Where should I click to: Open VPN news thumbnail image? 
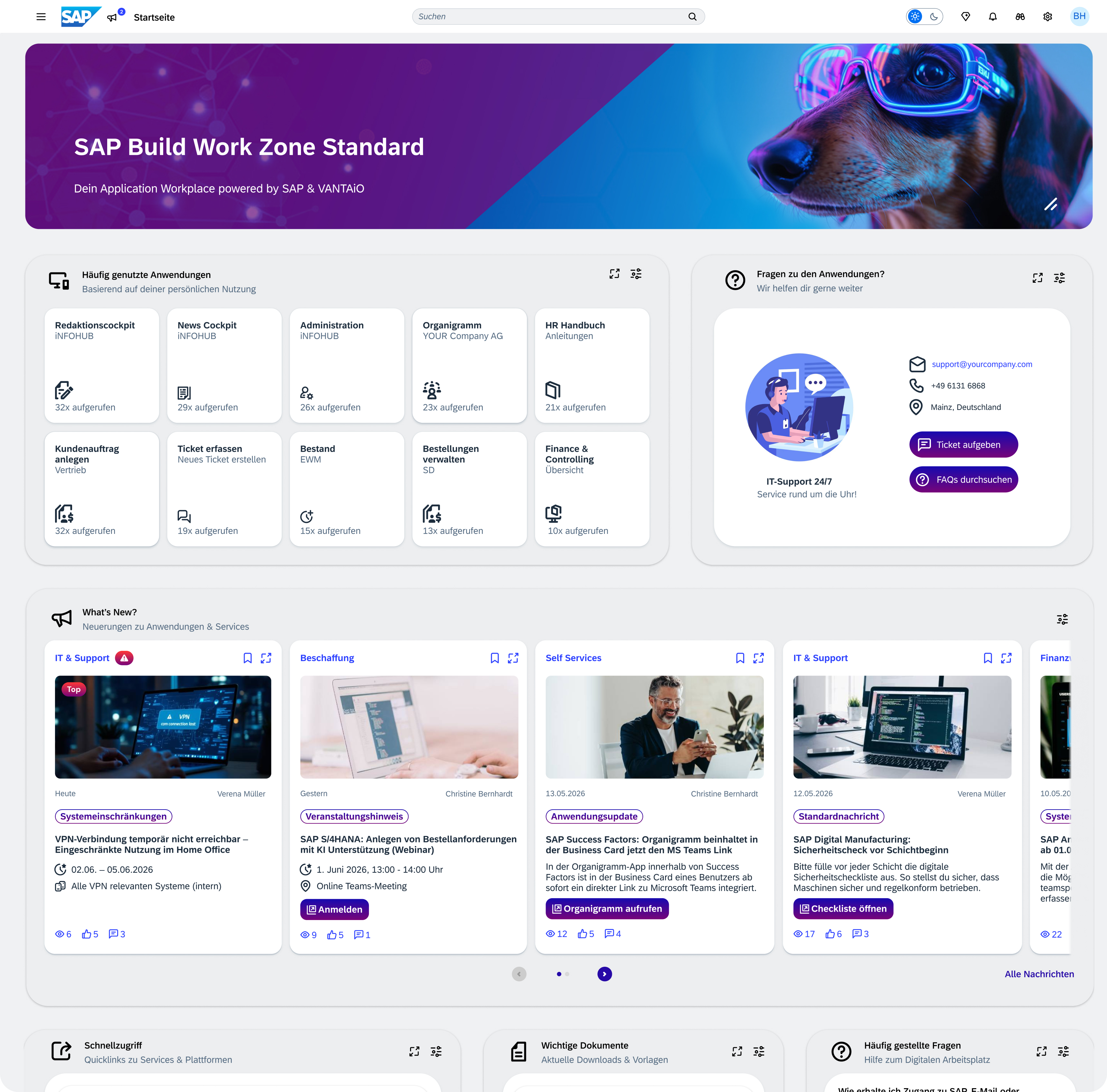163,727
